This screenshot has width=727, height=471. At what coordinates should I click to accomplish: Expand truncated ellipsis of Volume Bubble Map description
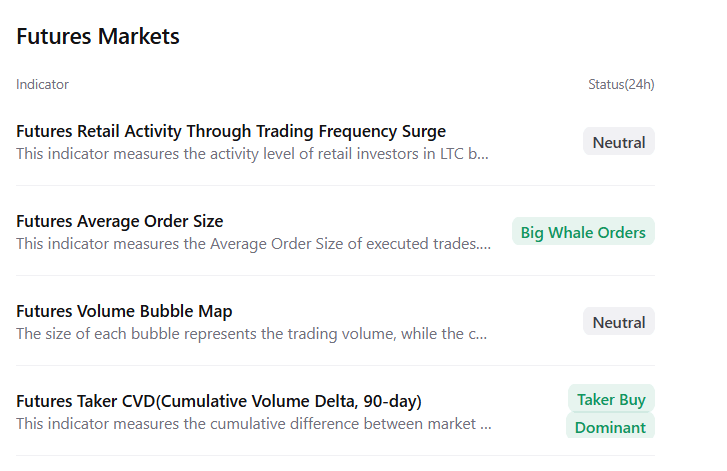pos(484,334)
